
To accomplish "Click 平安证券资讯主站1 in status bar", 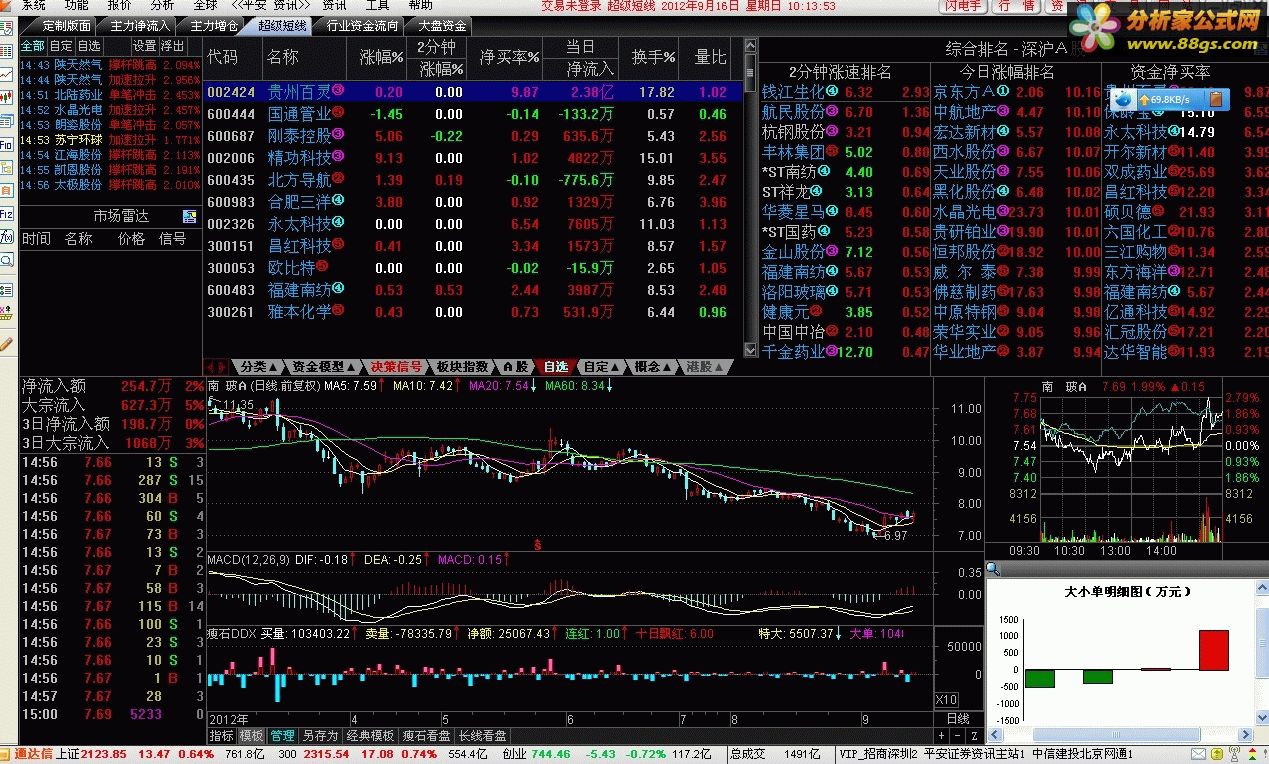I will 976,753.
